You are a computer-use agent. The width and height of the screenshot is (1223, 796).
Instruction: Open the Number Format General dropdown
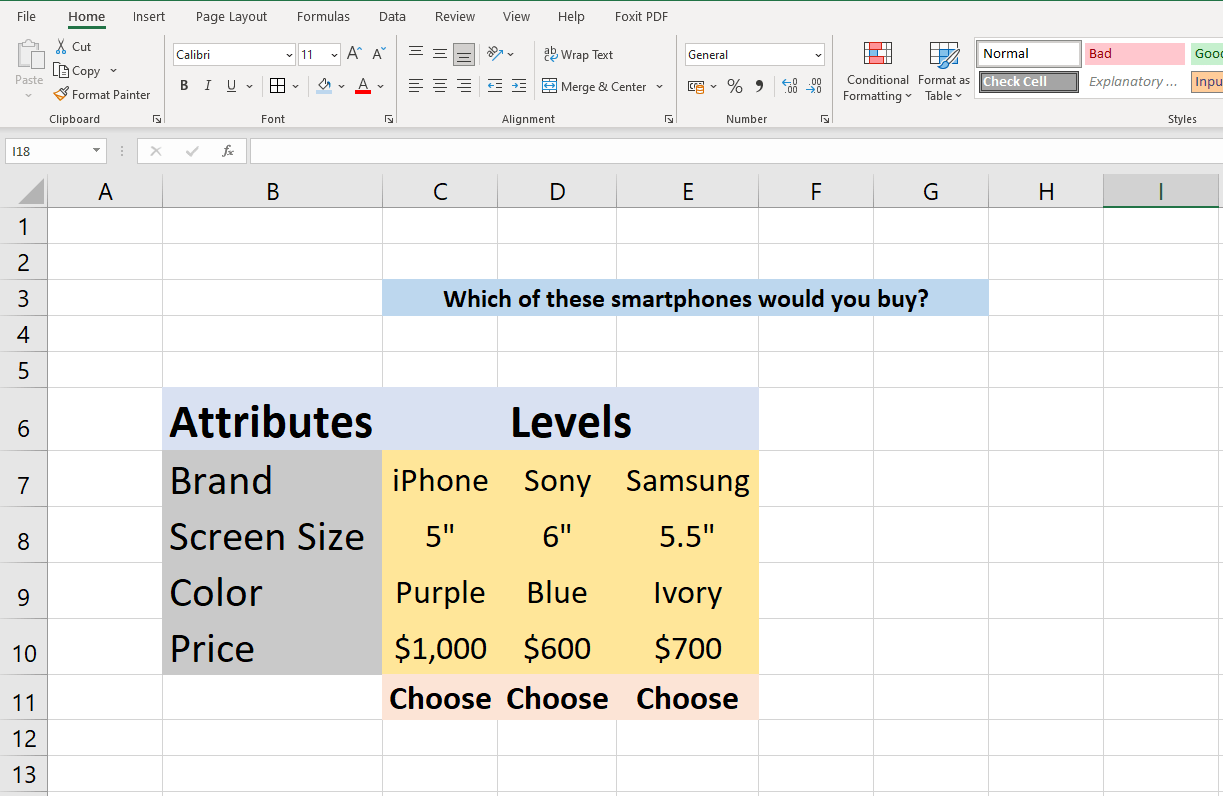tap(819, 55)
